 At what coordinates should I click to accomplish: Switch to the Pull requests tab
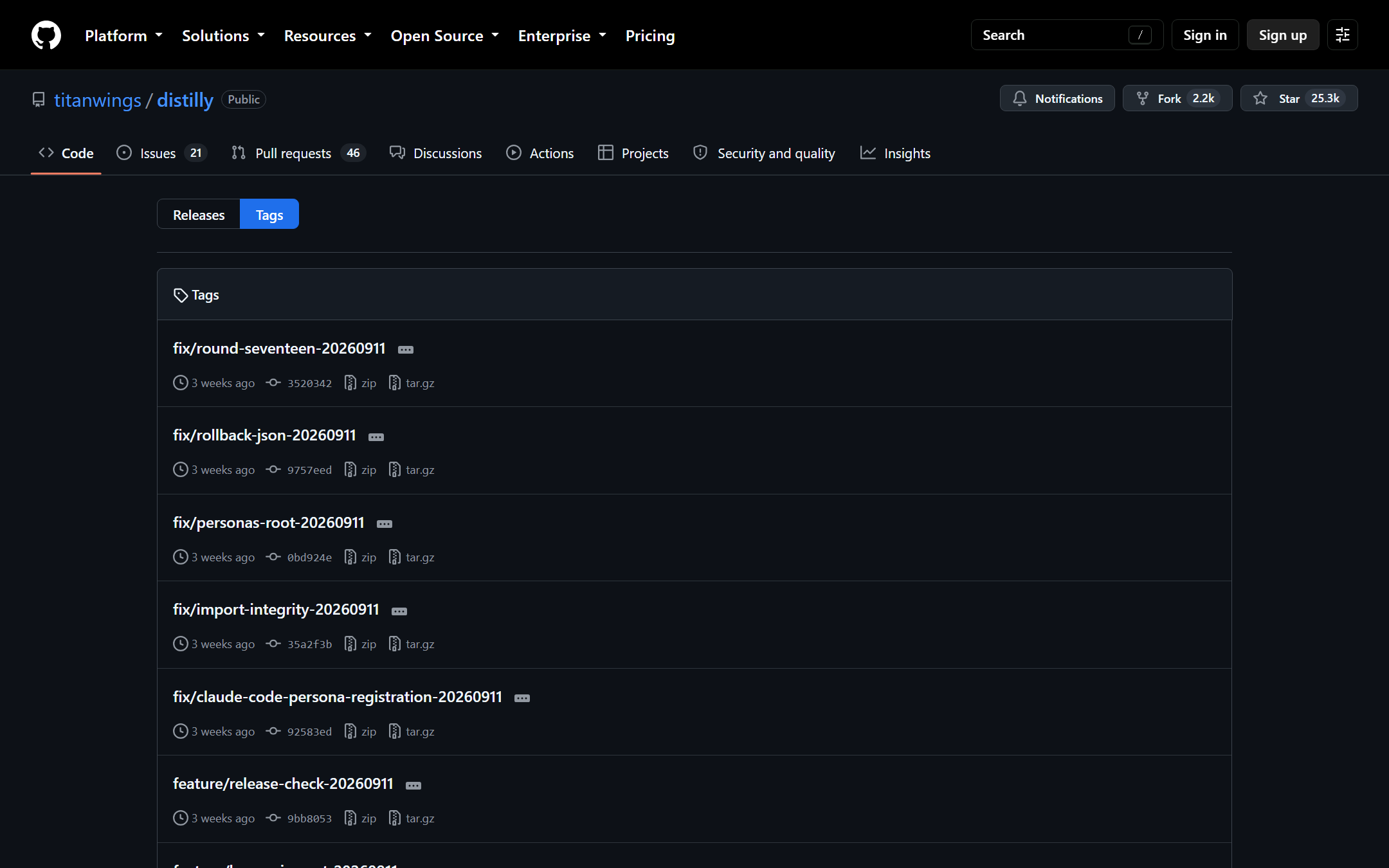299,153
